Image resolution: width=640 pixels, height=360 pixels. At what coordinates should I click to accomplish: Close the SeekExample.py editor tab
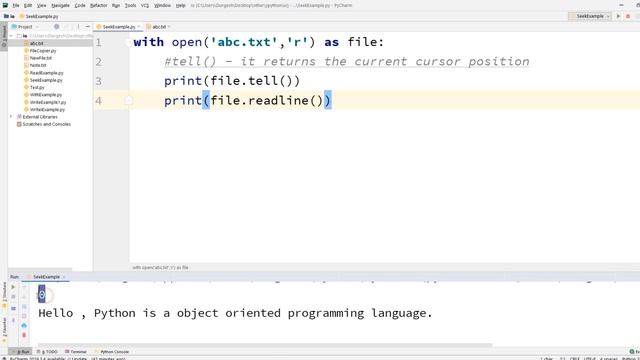coord(139,27)
